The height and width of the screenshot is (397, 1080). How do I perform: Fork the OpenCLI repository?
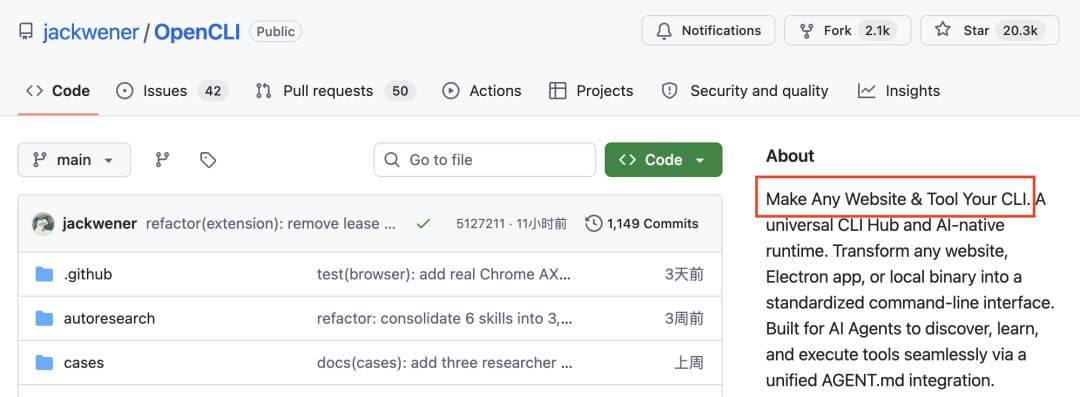coord(847,30)
